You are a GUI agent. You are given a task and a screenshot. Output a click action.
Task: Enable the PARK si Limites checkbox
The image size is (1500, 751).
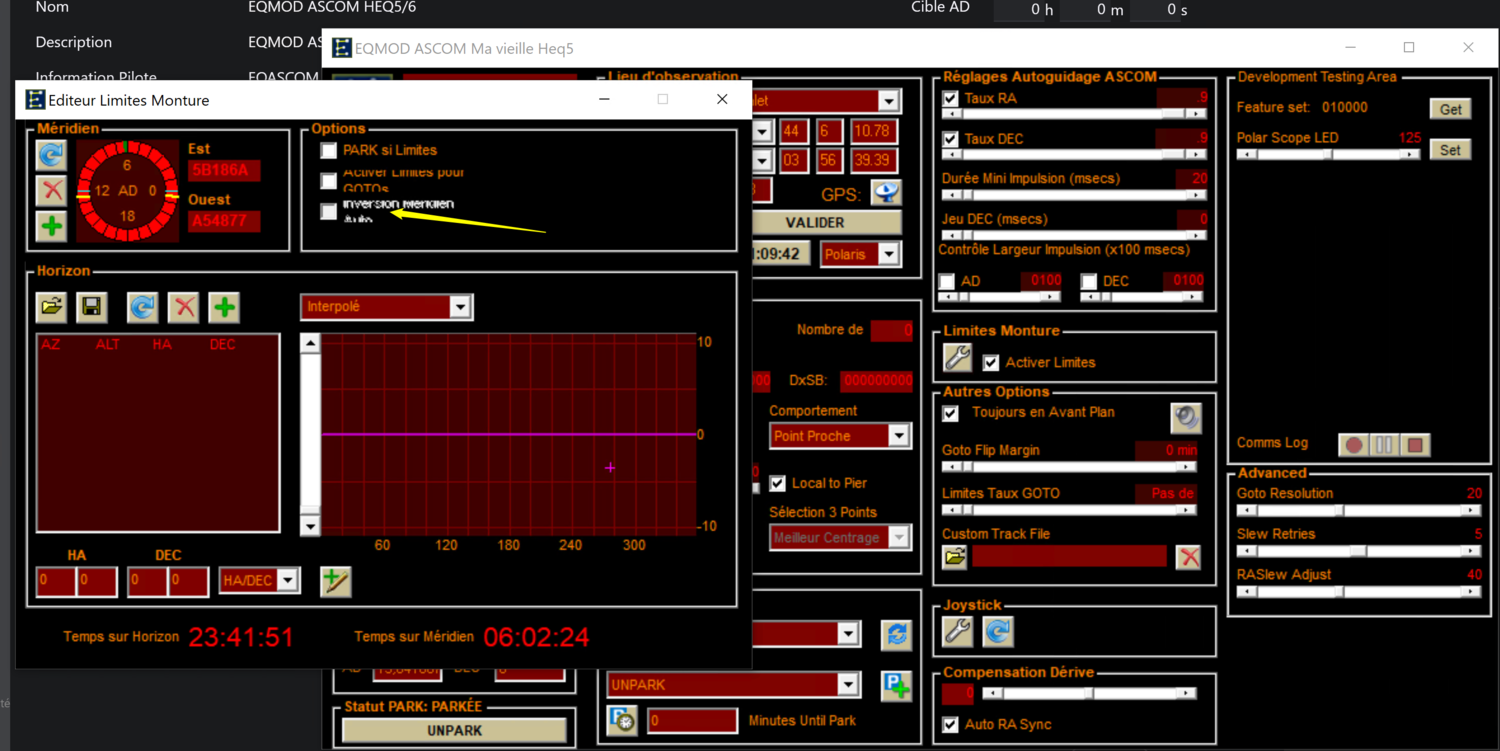point(329,150)
